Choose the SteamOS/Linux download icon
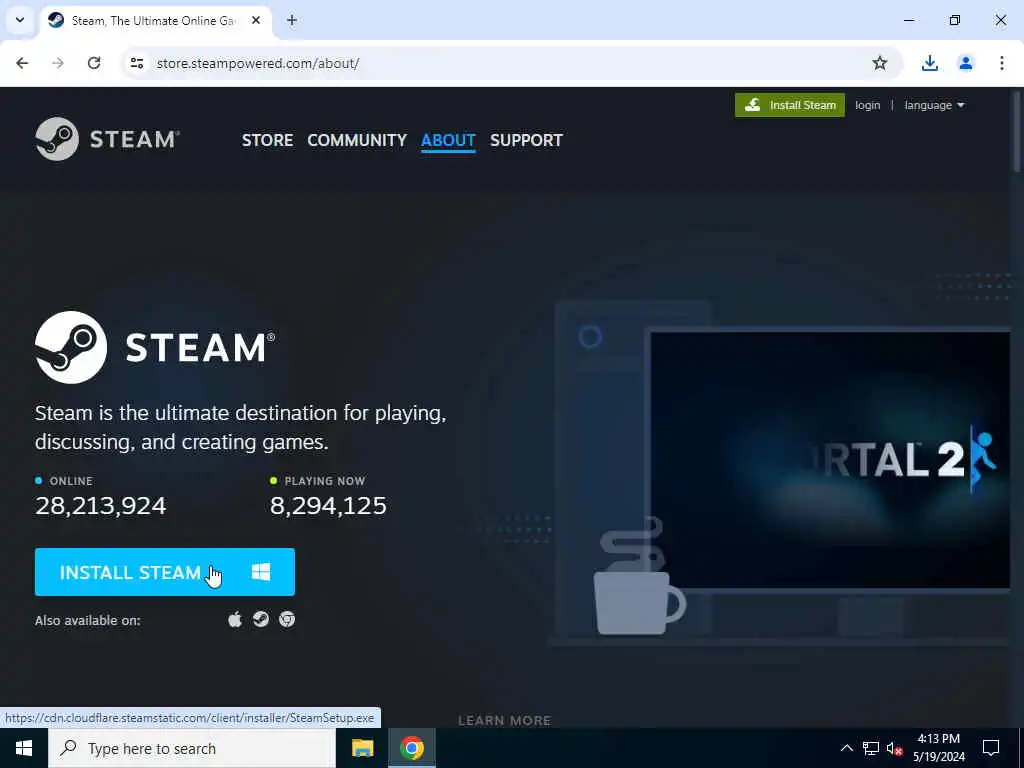The image size is (1024, 768). point(261,619)
